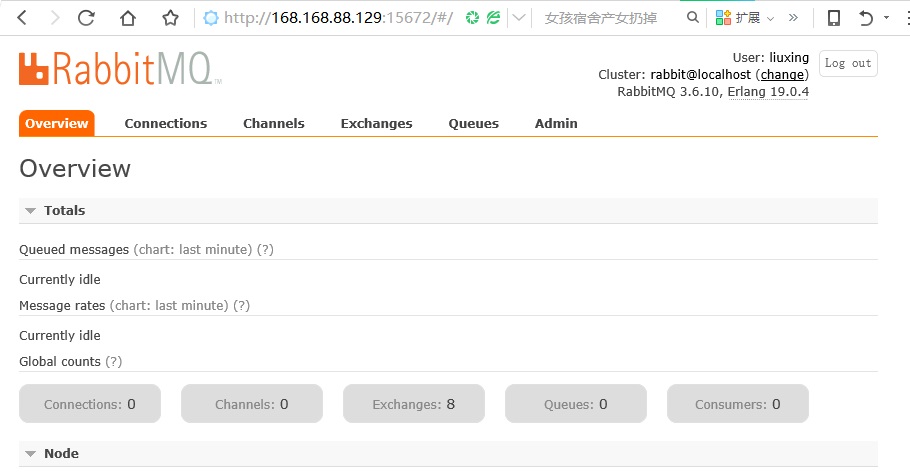Open the address bar dropdown chevron
910x474 pixels.
pyautogui.click(x=519, y=18)
